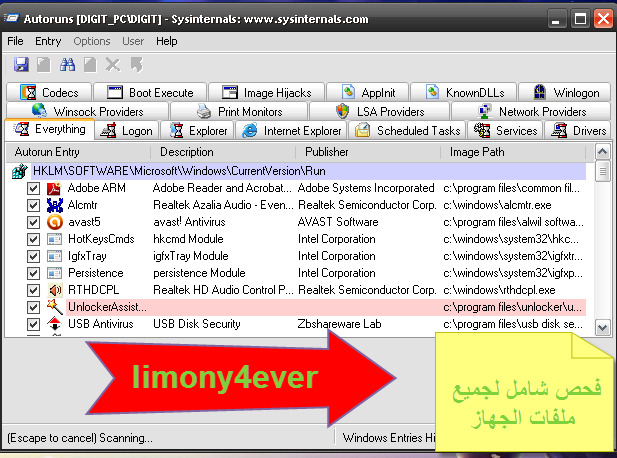Click the vertical scrollbar thumb

coord(602,171)
